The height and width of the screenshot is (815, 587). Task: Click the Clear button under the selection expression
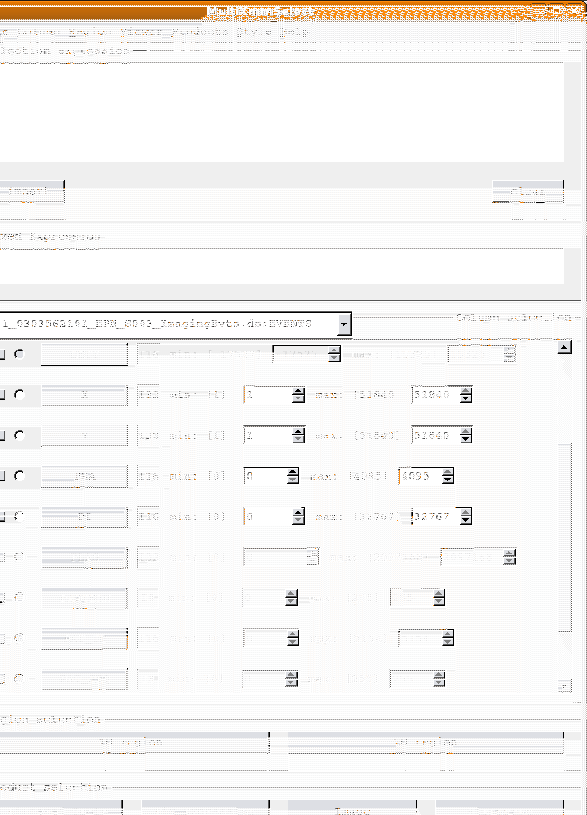click(x=528, y=192)
